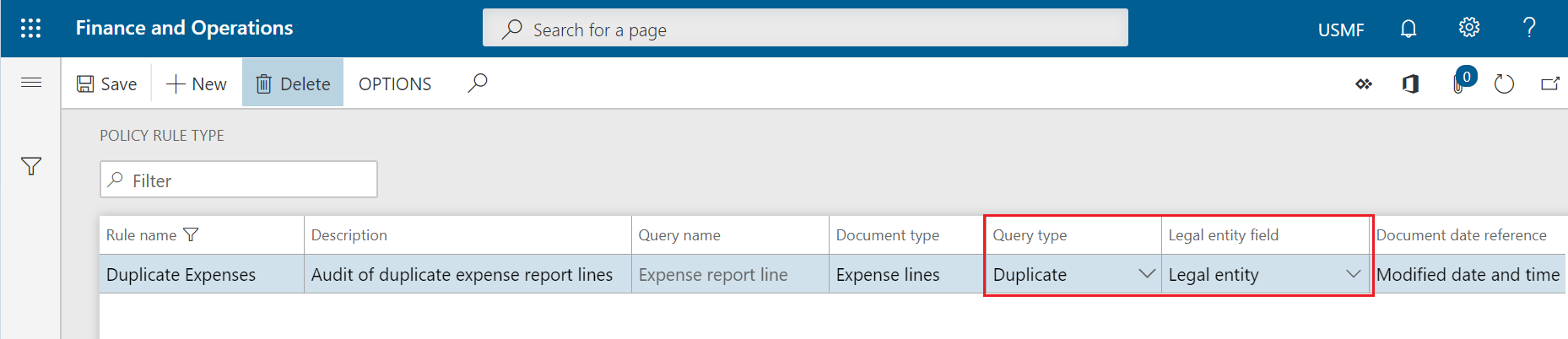Image resolution: width=1568 pixels, height=339 pixels.
Task: Expand the hamburger navigation pane
Action: pyautogui.click(x=31, y=82)
